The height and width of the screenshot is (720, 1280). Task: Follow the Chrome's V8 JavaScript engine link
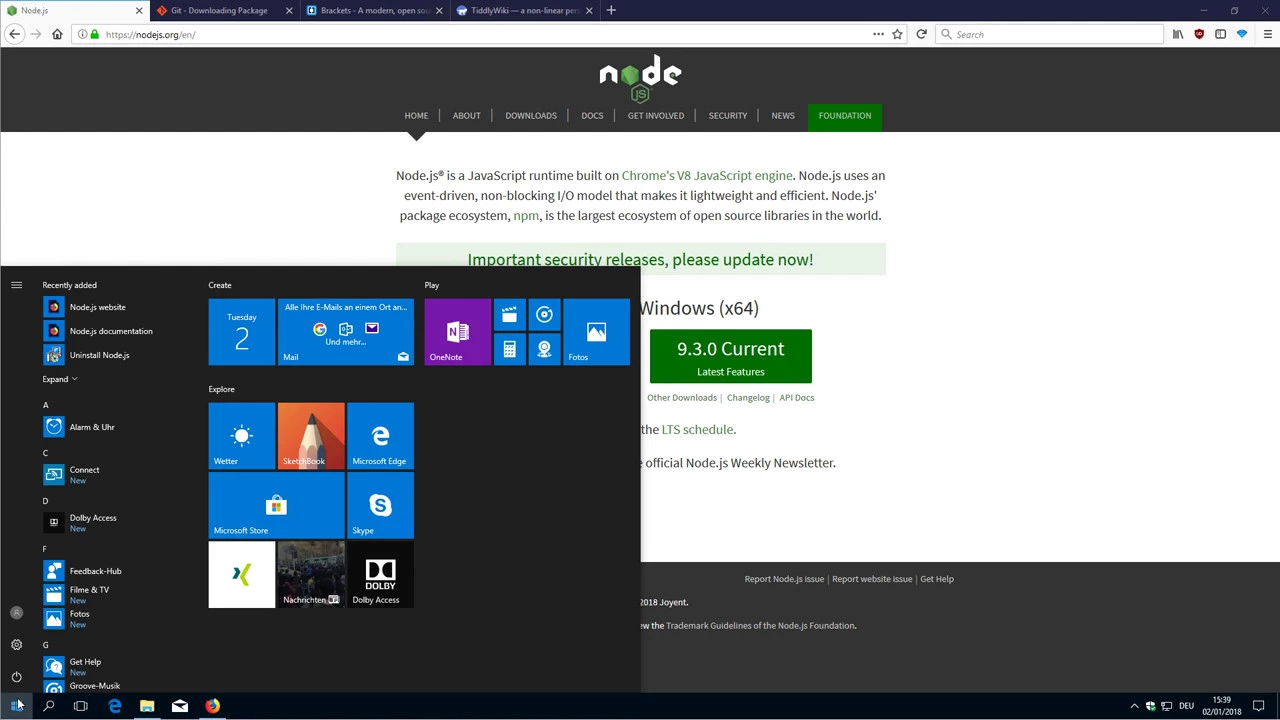707,176
